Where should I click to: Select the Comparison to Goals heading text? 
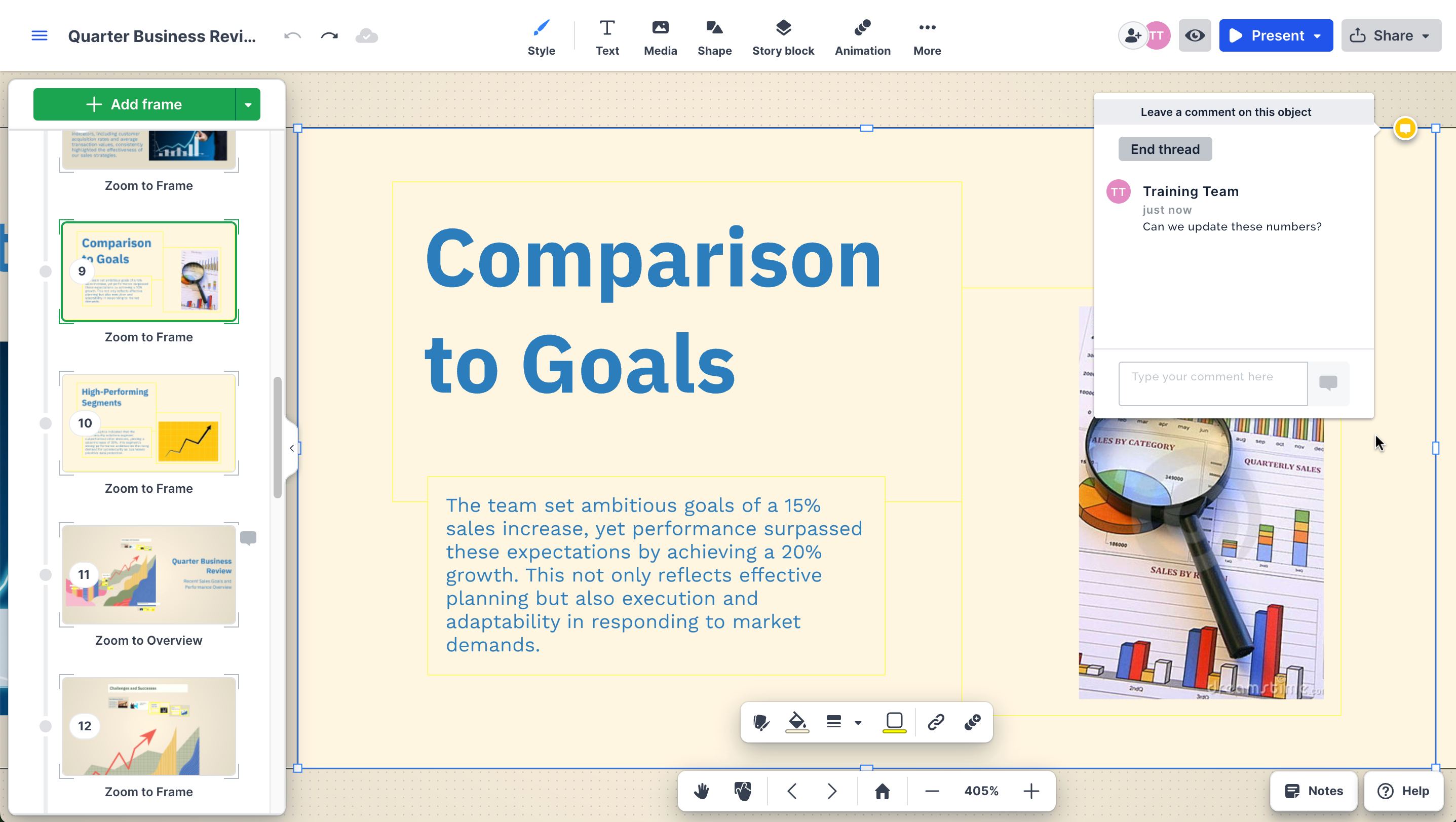[x=653, y=310]
